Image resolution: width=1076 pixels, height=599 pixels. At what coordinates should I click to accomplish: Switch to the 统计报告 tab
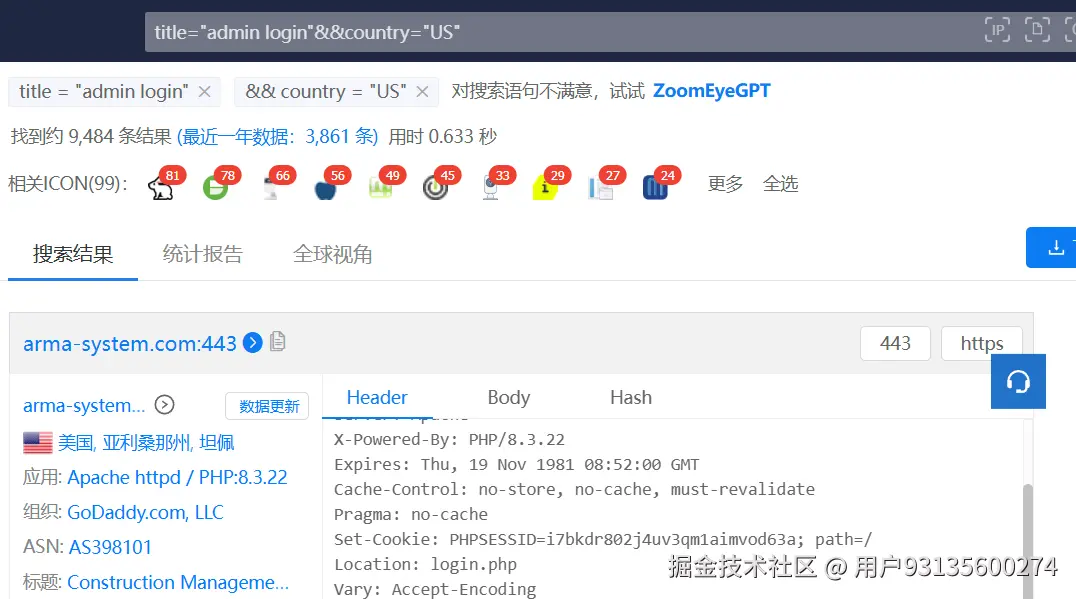202,254
